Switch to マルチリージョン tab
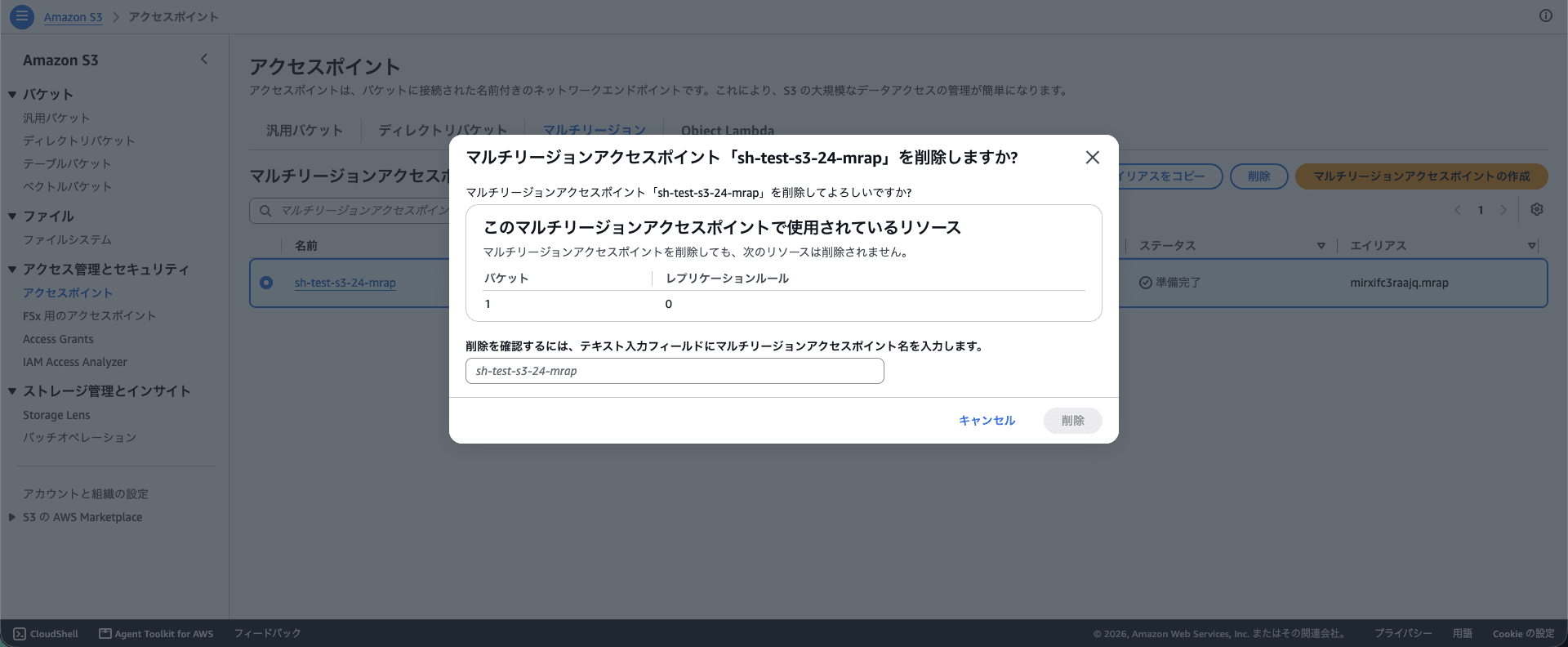The image size is (1568, 647). (x=595, y=130)
